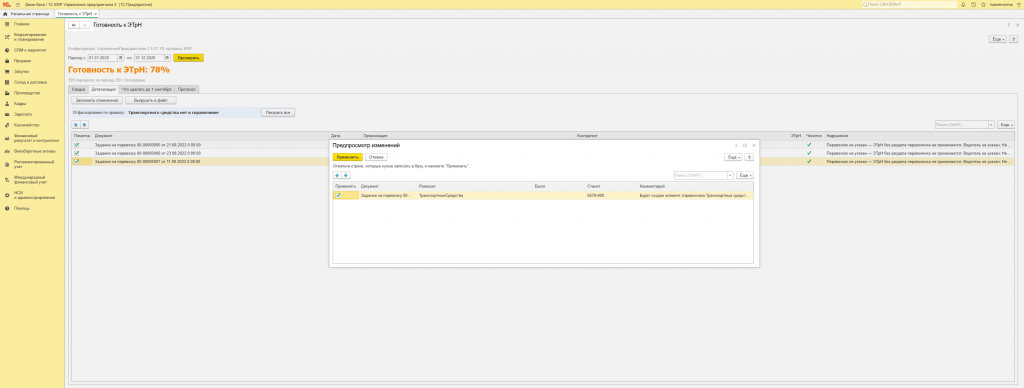The image size is (1024, 388).
Task: Move row up in Детализация table toolbar
Action: pos(75,124)
